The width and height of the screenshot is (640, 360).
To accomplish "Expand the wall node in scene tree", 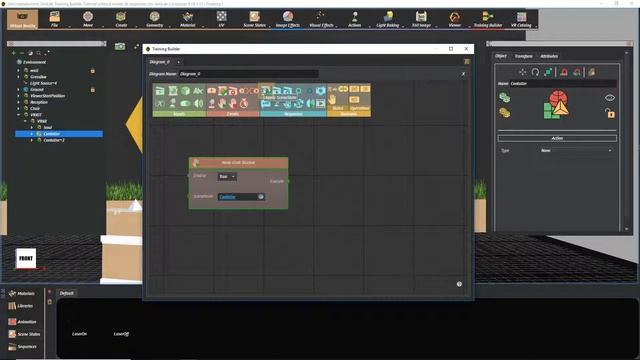I will click(18, 71).
